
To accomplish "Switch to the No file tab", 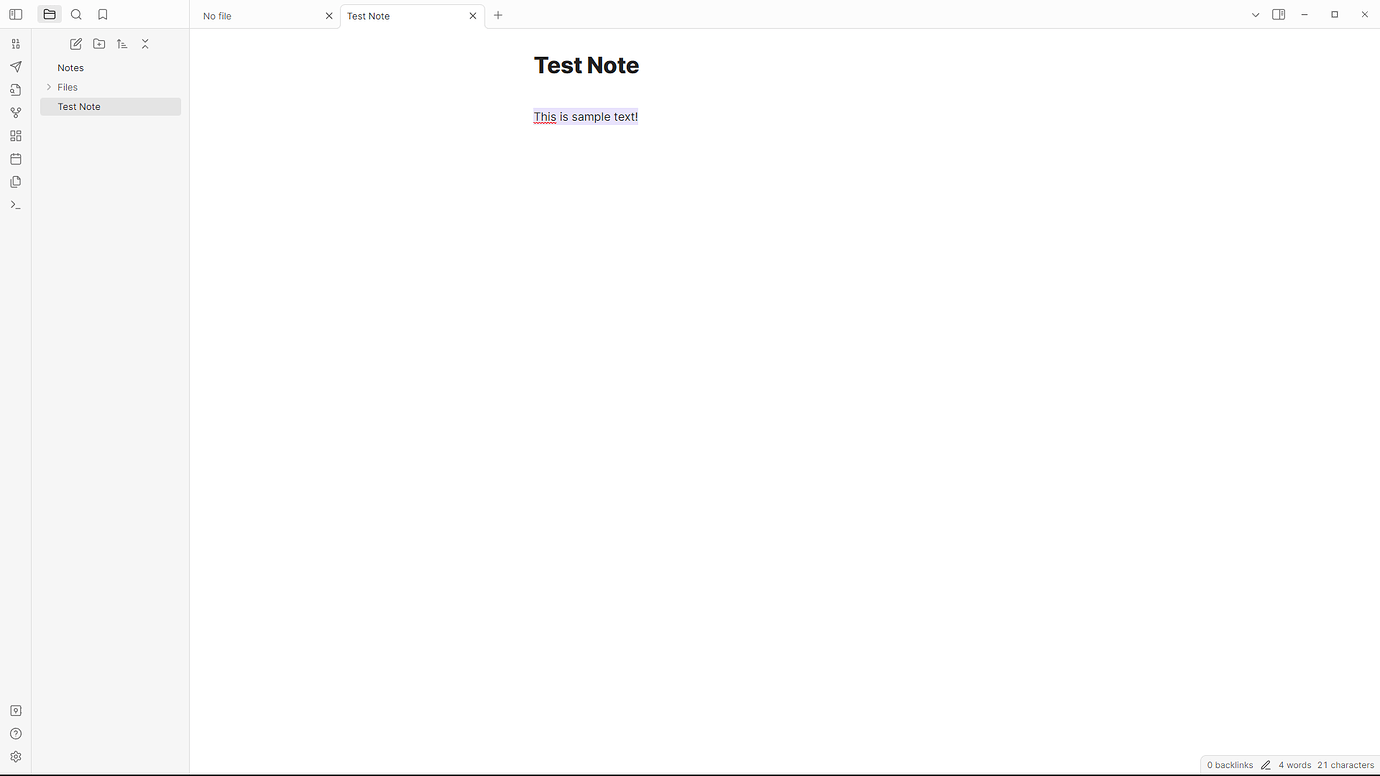I will (264, 16).
